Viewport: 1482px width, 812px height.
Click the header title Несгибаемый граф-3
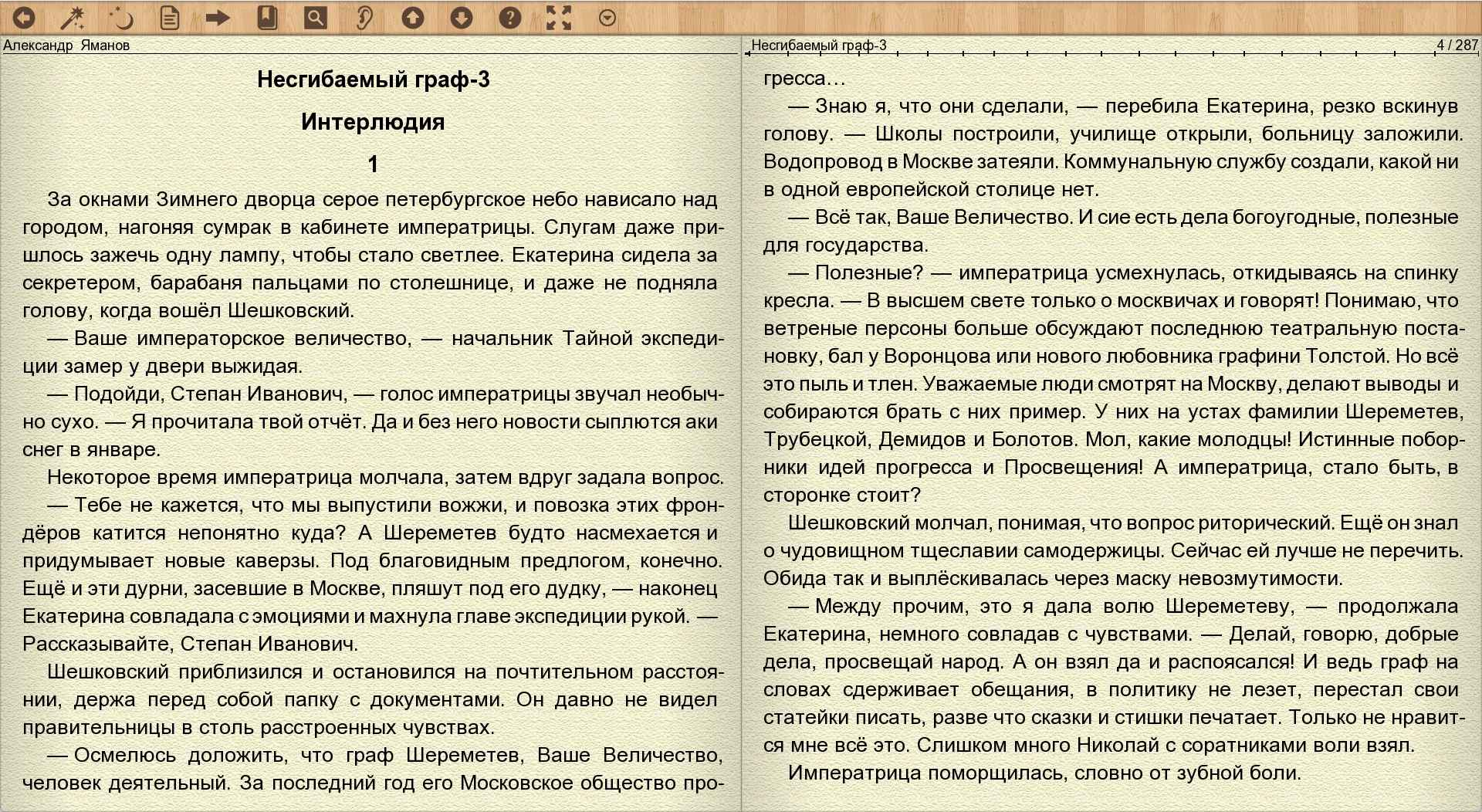818,45
